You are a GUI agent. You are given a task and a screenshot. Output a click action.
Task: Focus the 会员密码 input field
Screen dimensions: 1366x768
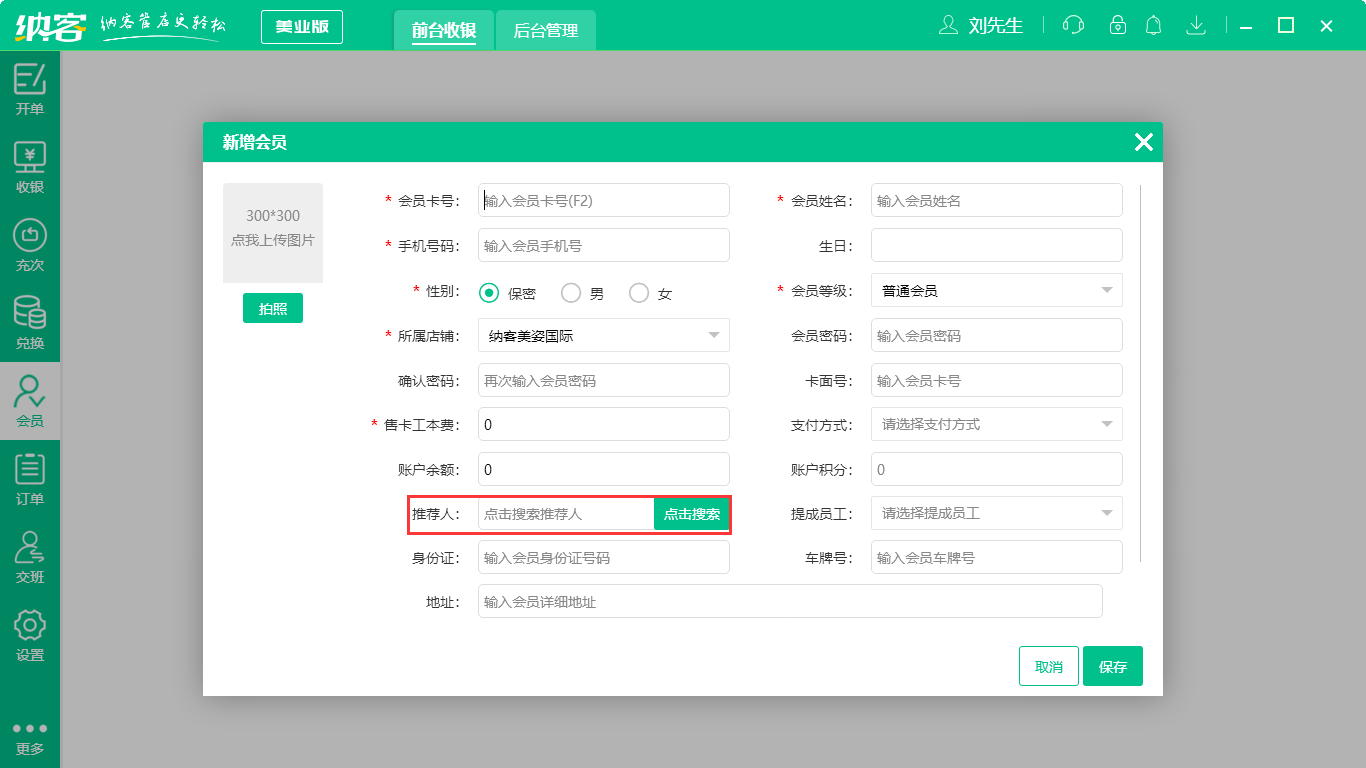997,335
